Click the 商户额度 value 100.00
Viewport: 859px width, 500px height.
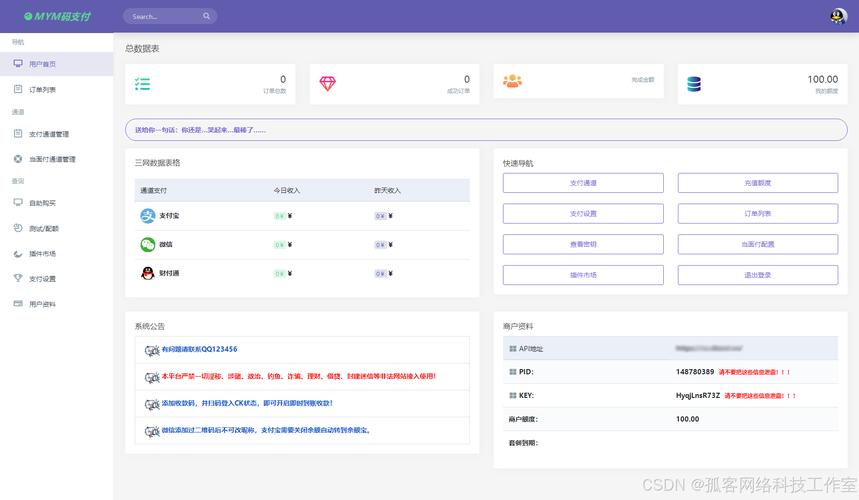pyautogui.click(x=687, y=419)
